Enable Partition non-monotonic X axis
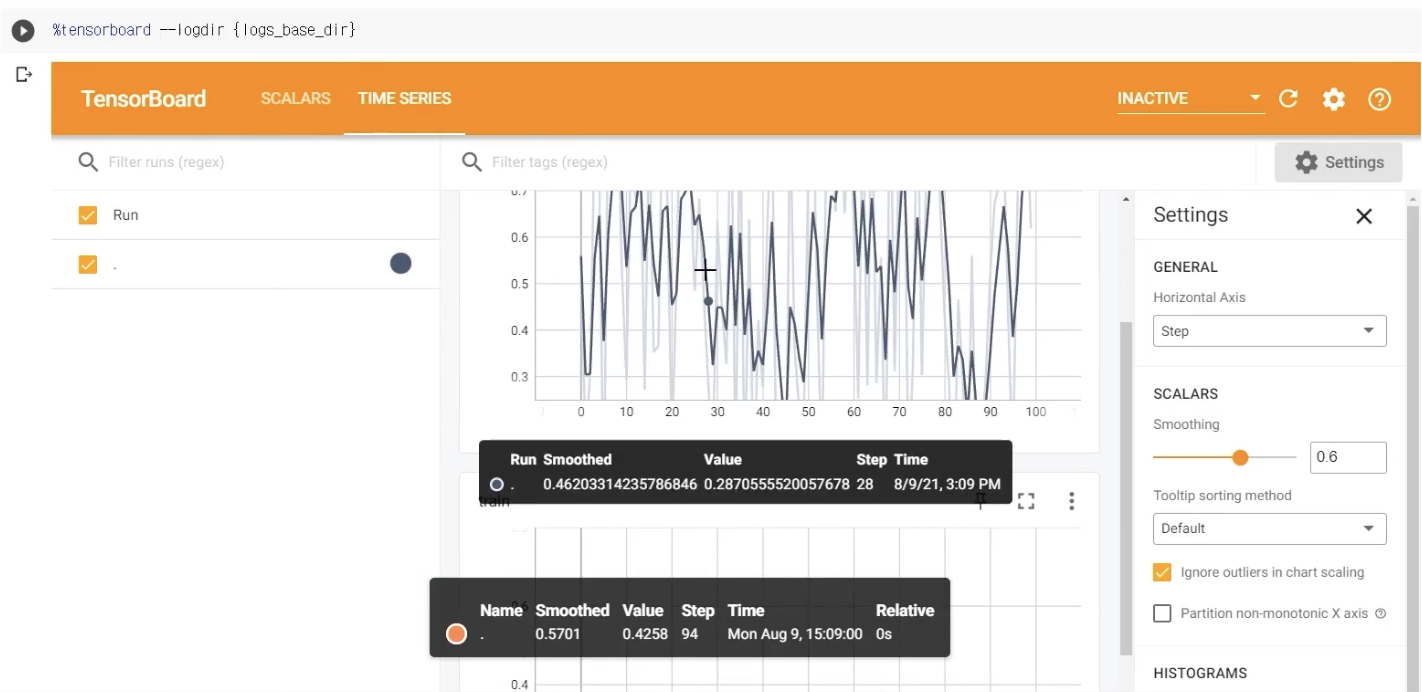Viewport: 1422px width, 692px height. (1162, 613)
